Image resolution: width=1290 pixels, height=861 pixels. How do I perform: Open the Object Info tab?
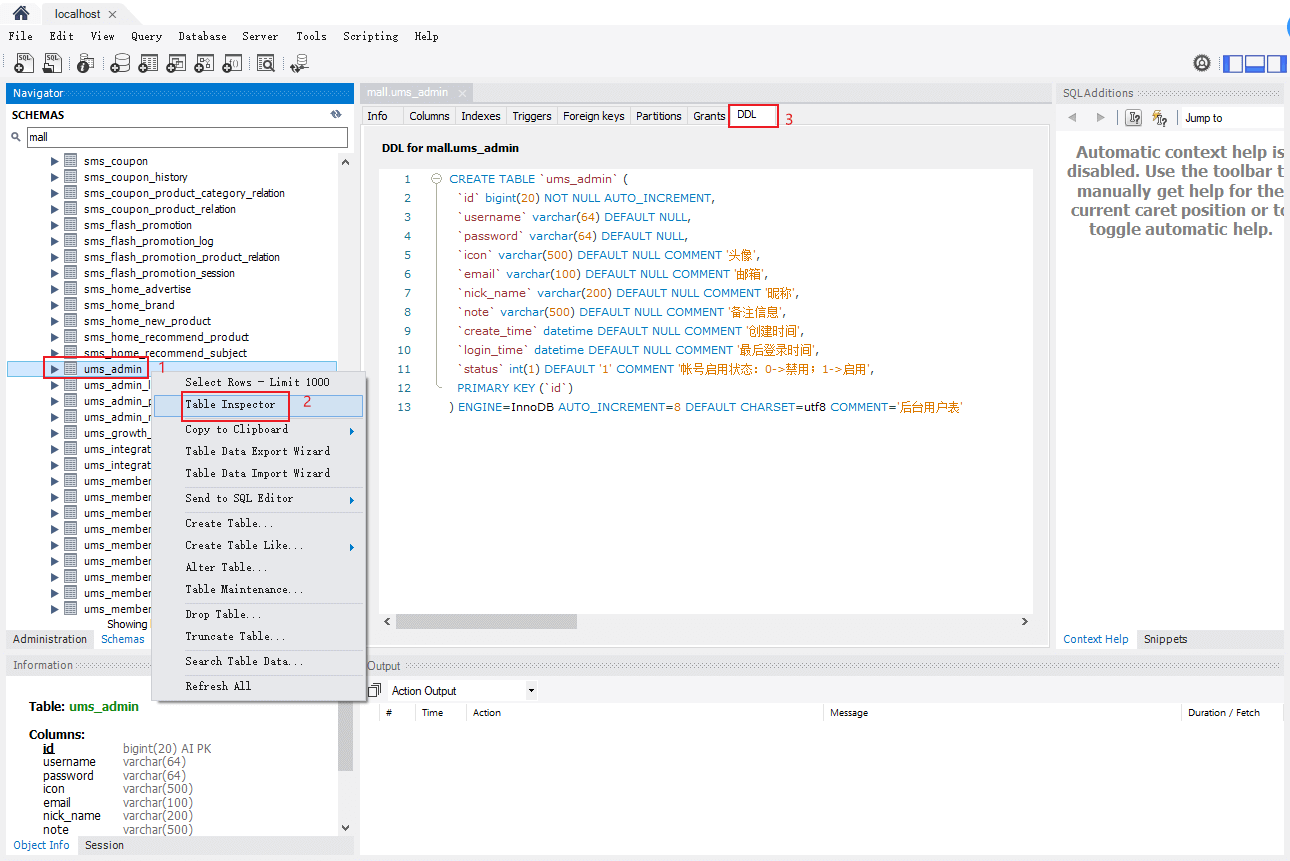point(41,845)
